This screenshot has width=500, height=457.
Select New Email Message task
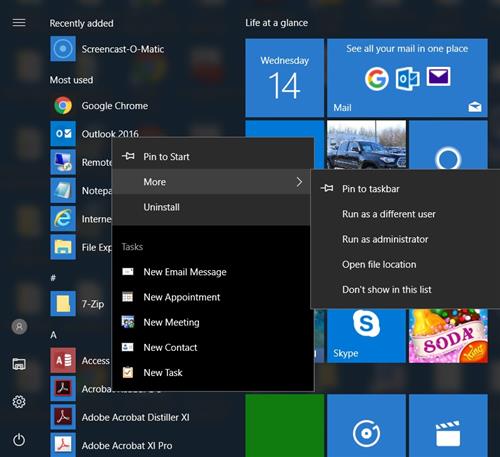pyautogui.click(x=213, y=272)
